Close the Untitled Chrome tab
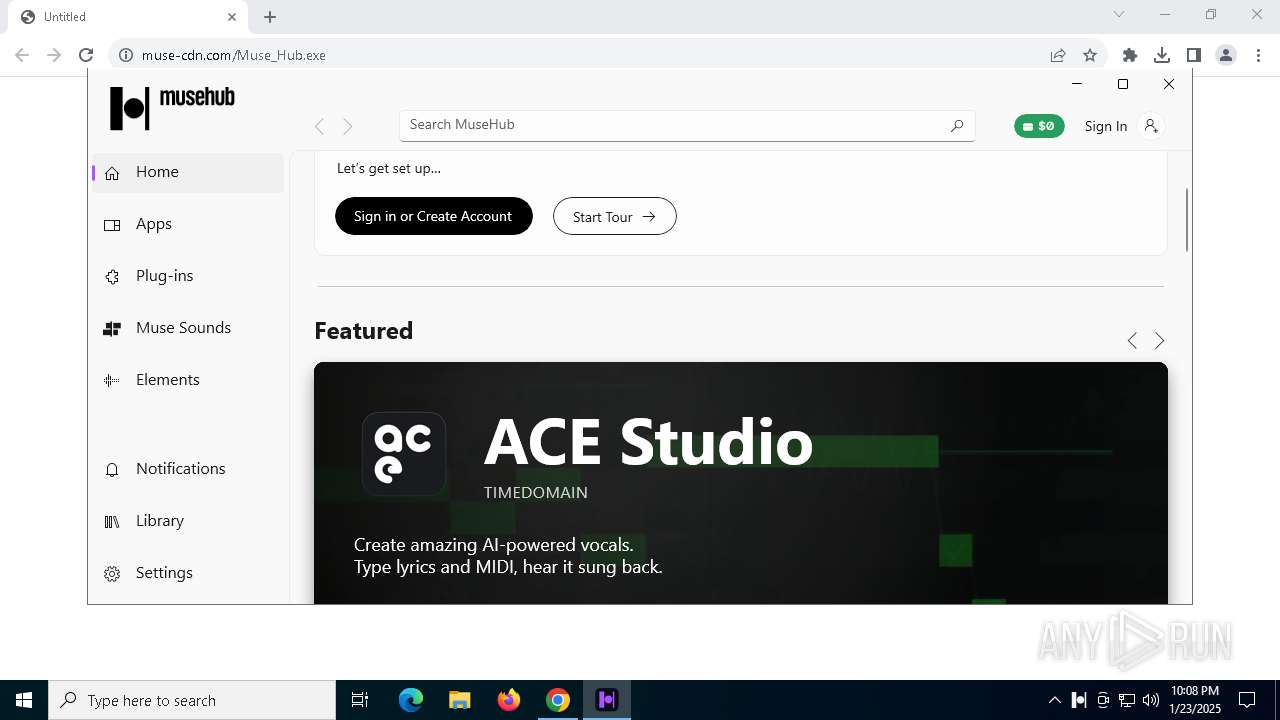Screen dimensions: 1280x720 pyautogui.click(x=232, y=17)
